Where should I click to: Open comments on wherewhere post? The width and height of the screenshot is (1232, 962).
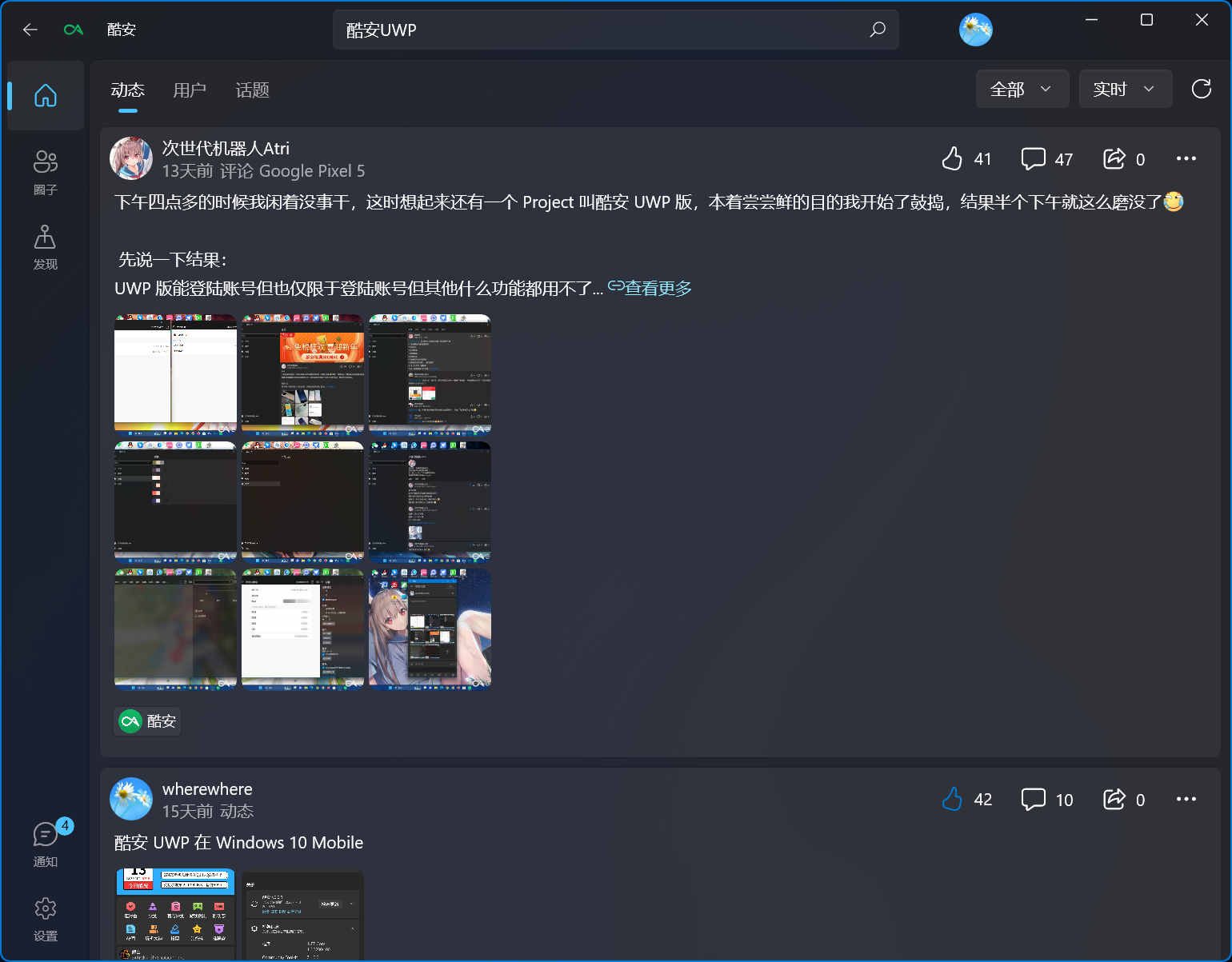point(1046,799)
